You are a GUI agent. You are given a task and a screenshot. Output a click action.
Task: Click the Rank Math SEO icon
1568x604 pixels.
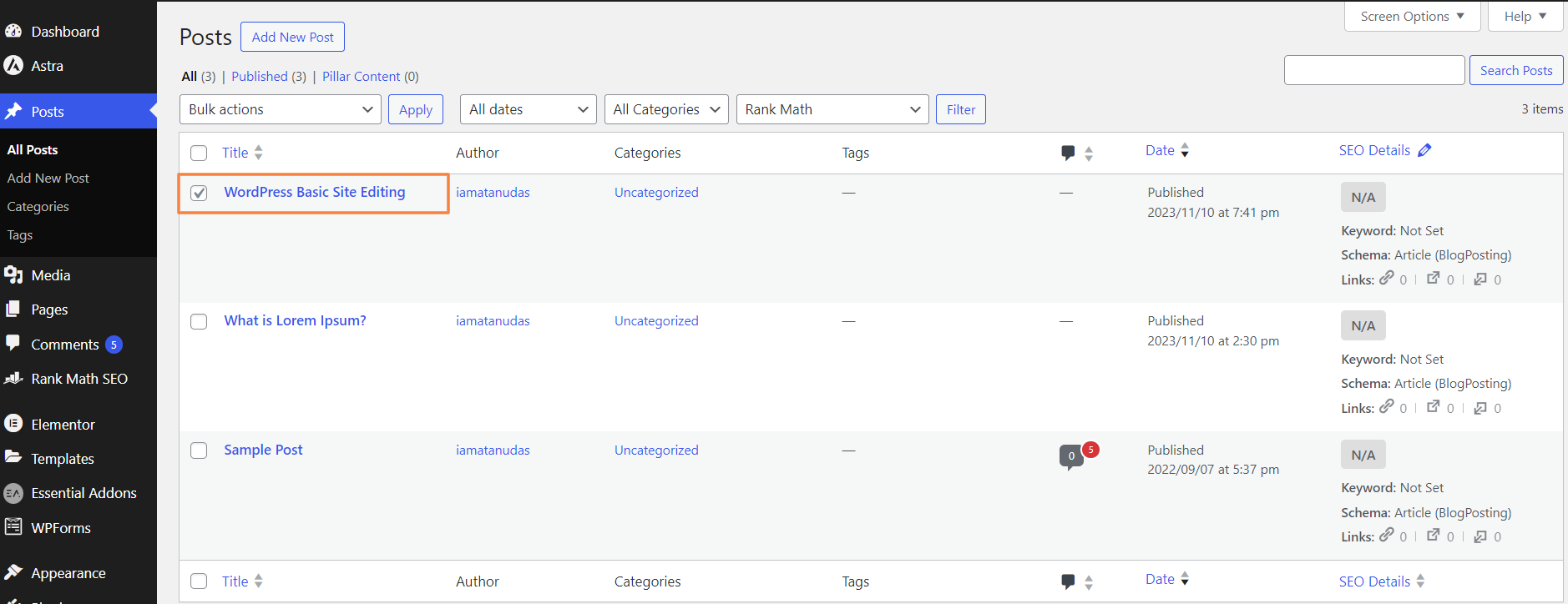(x=13, y=378)
